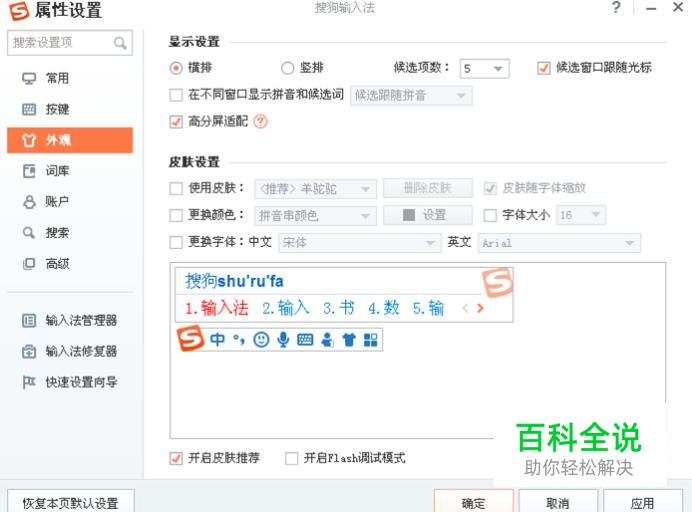Click the toolbox grid icon in preview bar
Screen dimensions: 692x512
pyautogui.click(x=371, y=339)
